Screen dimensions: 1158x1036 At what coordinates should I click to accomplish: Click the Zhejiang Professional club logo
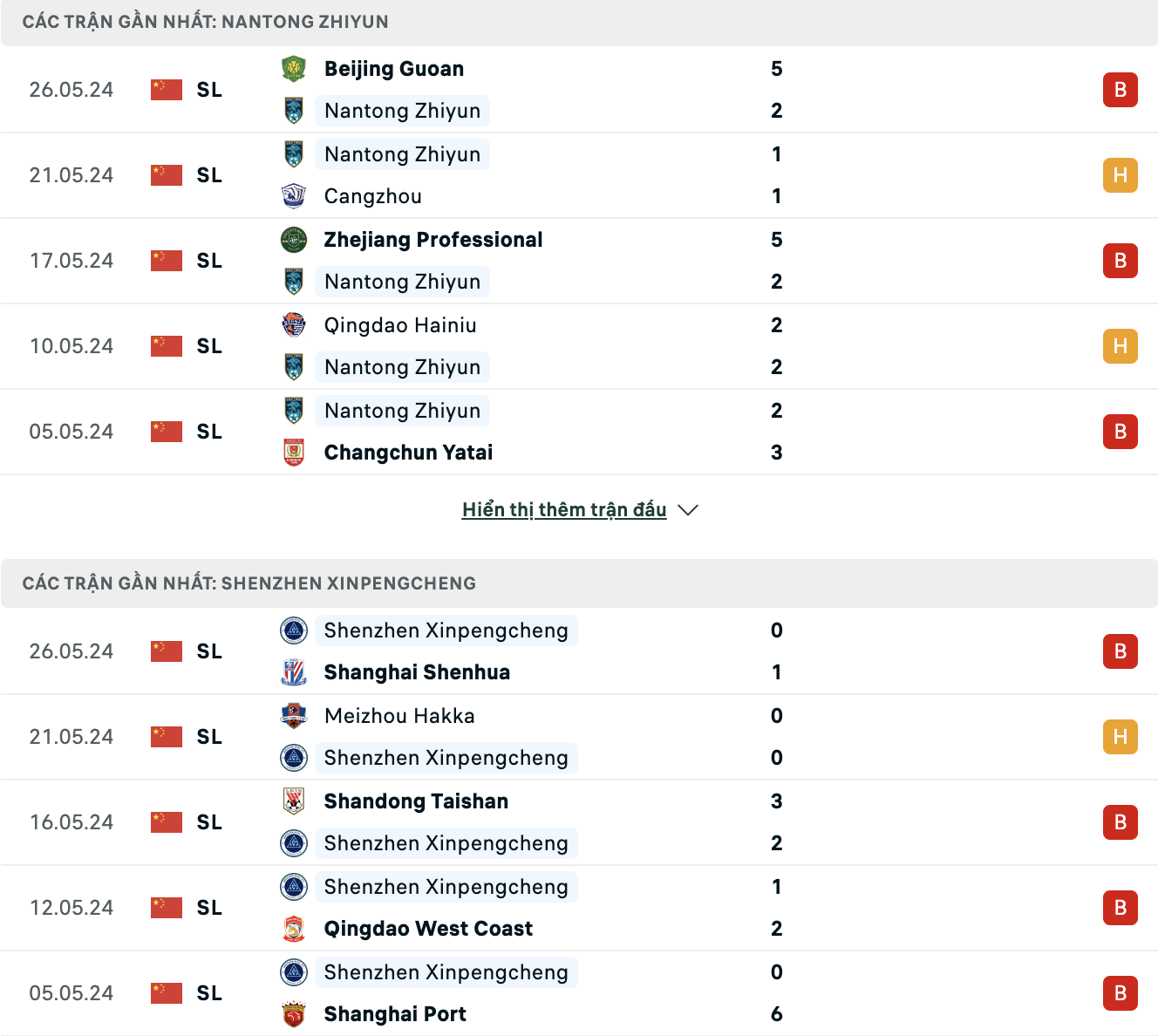click(x=294, y=240)
